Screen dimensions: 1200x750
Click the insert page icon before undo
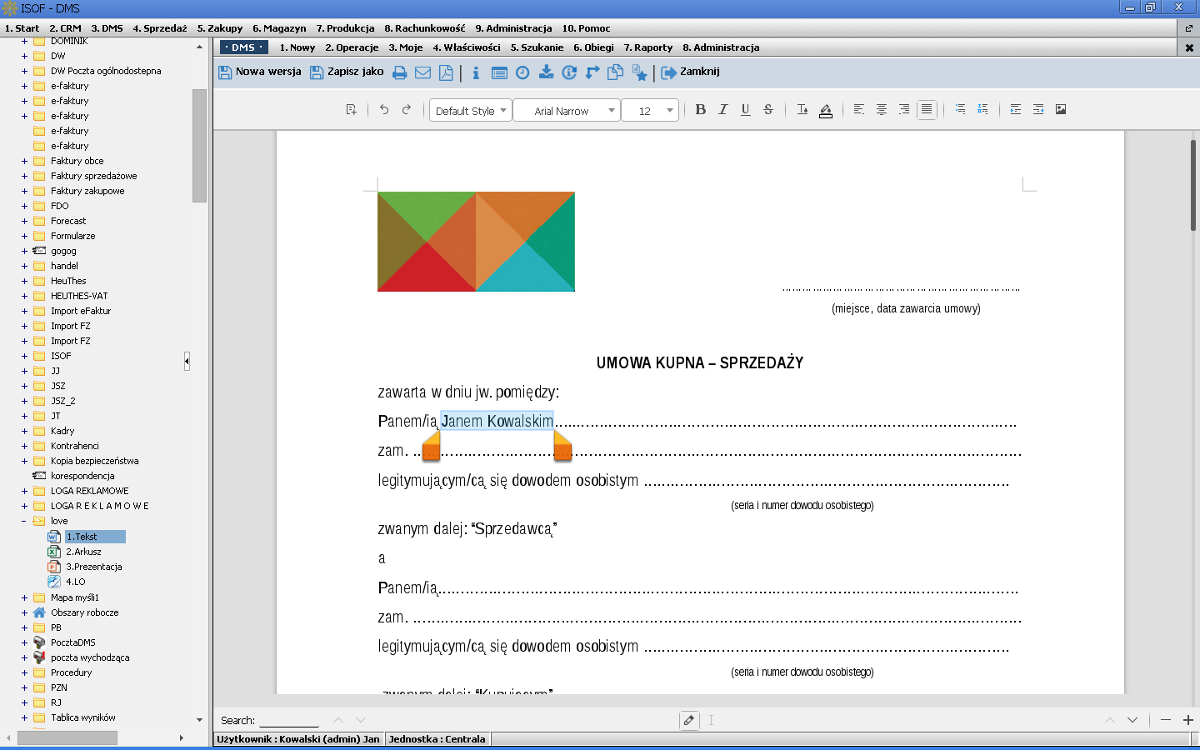(352, 110)
